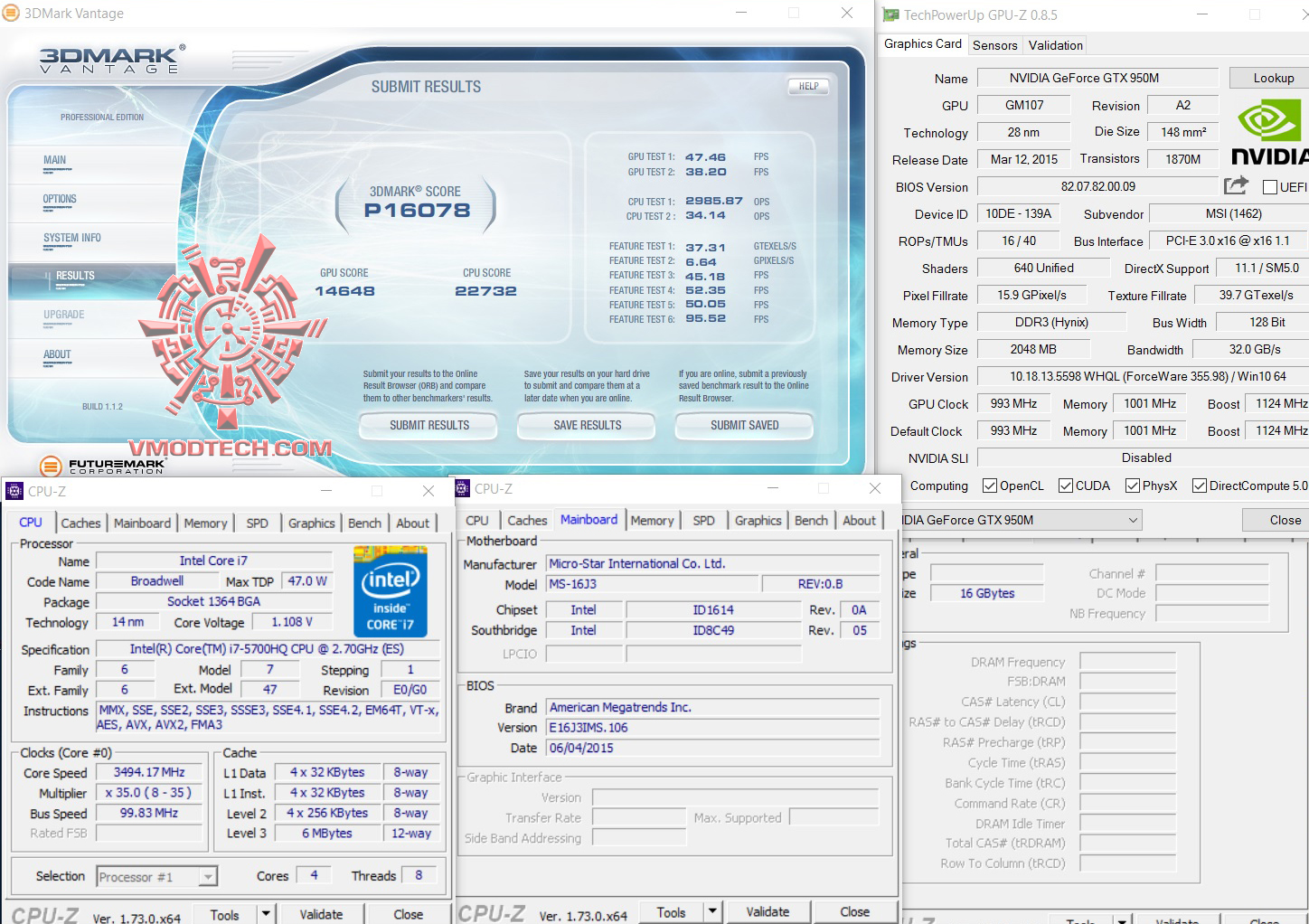
Task: Open Memory tab in CPU-Z mainboard window
Action: click(652, 520)
